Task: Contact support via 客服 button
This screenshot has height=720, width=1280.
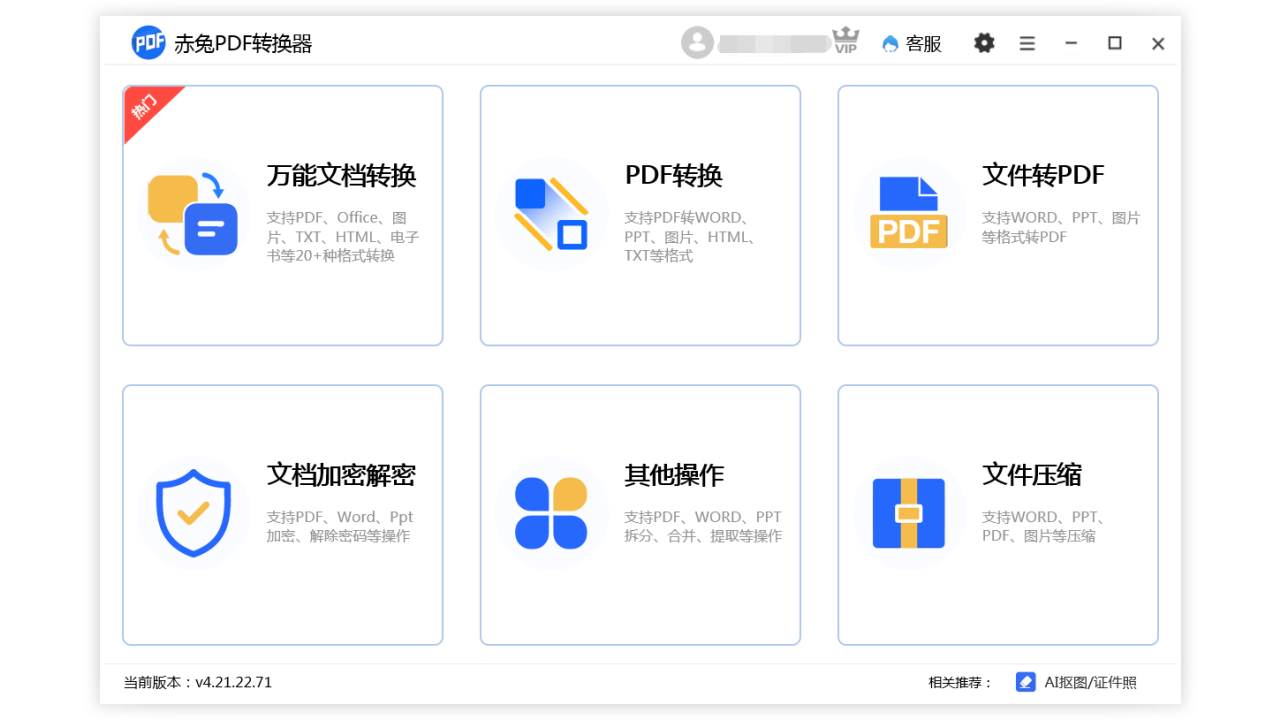Action: click(911, 43)
